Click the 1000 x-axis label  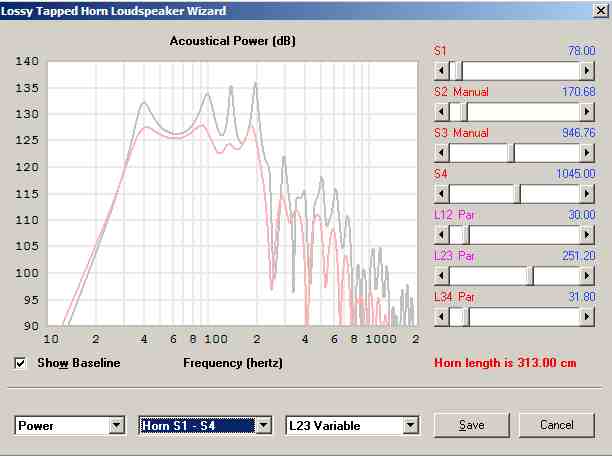point(381,339)
